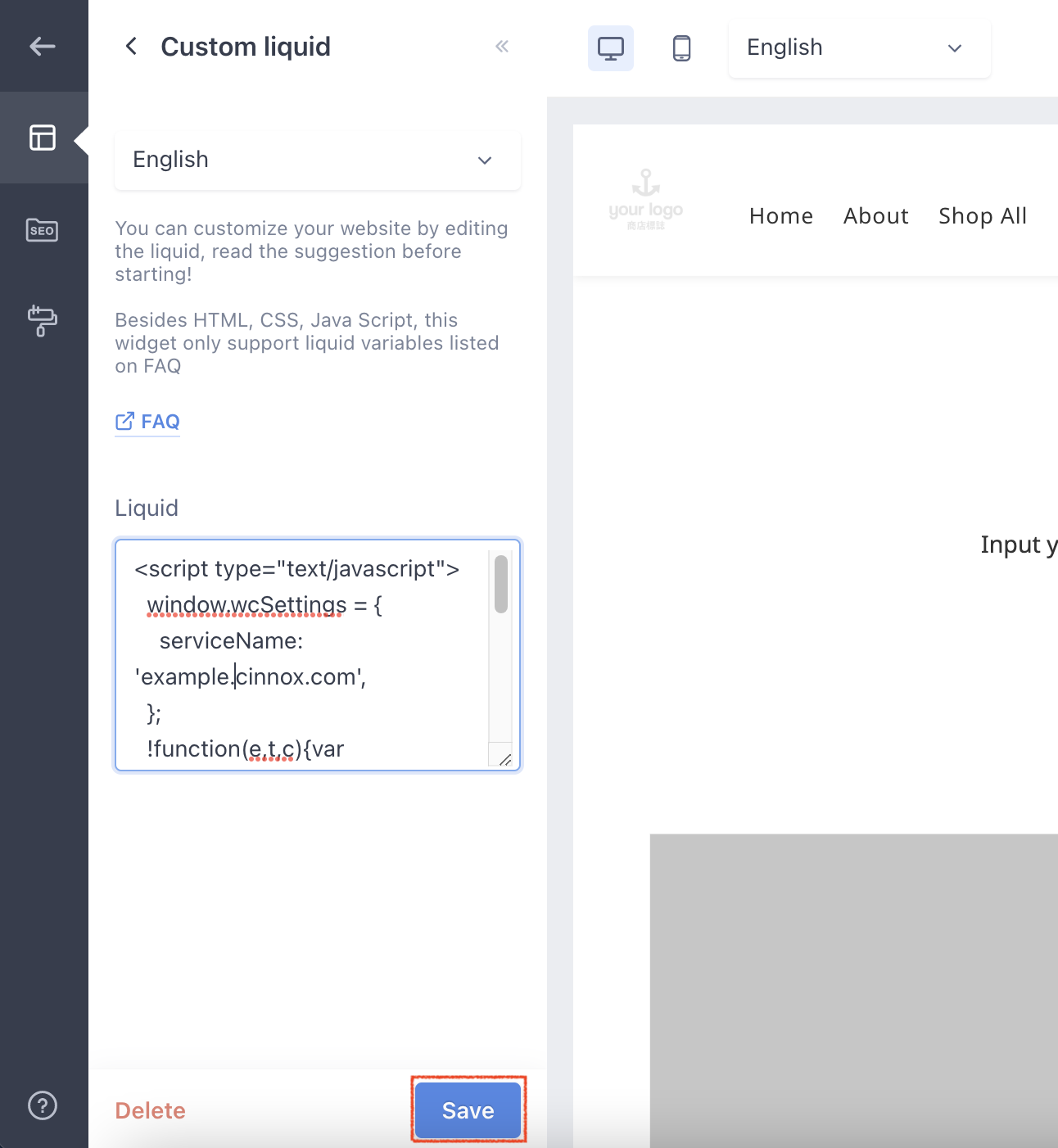
Task: Select the Shop All menu item in the preview
Action: [983, 216]
